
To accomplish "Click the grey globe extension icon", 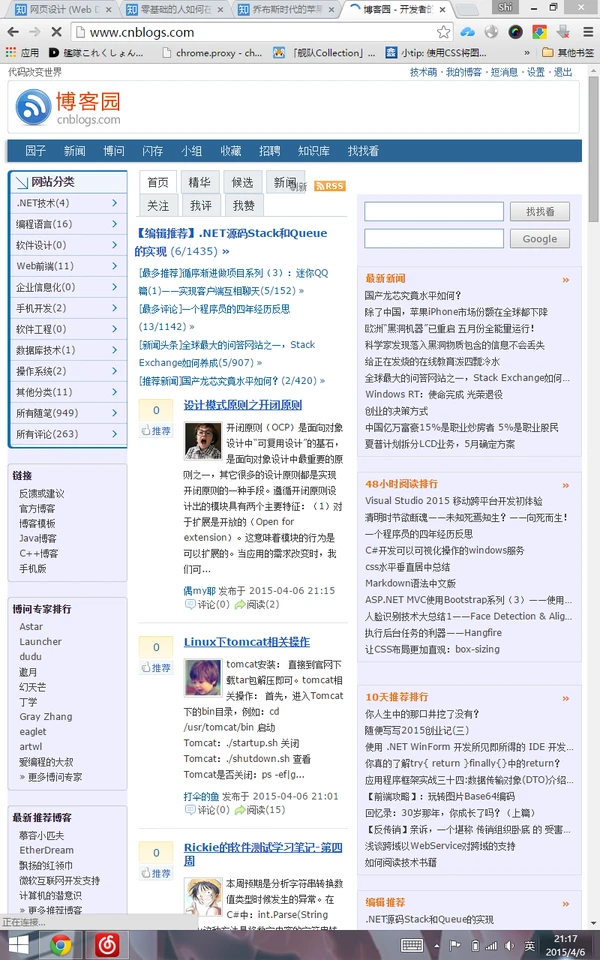I will (x=492, y=32).
